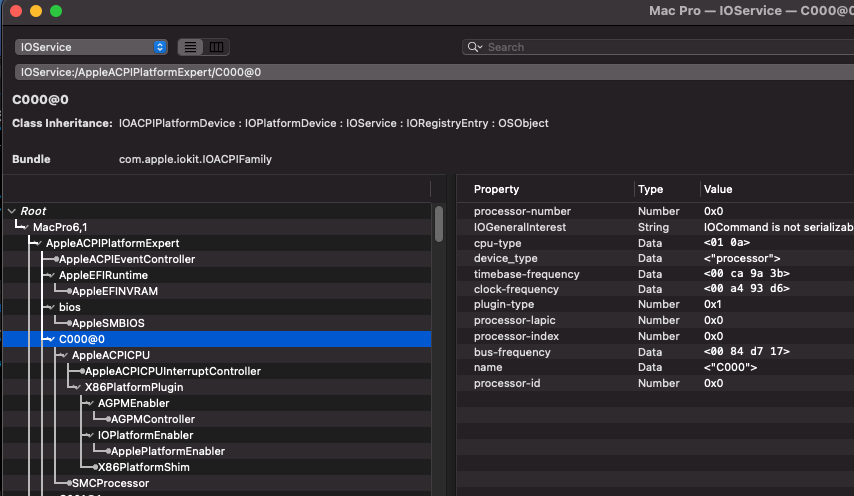Image resolution: width=854 pixels, height=496 pixels.
Task: Open the search magnifier options menu
Action: coord(475,47)
